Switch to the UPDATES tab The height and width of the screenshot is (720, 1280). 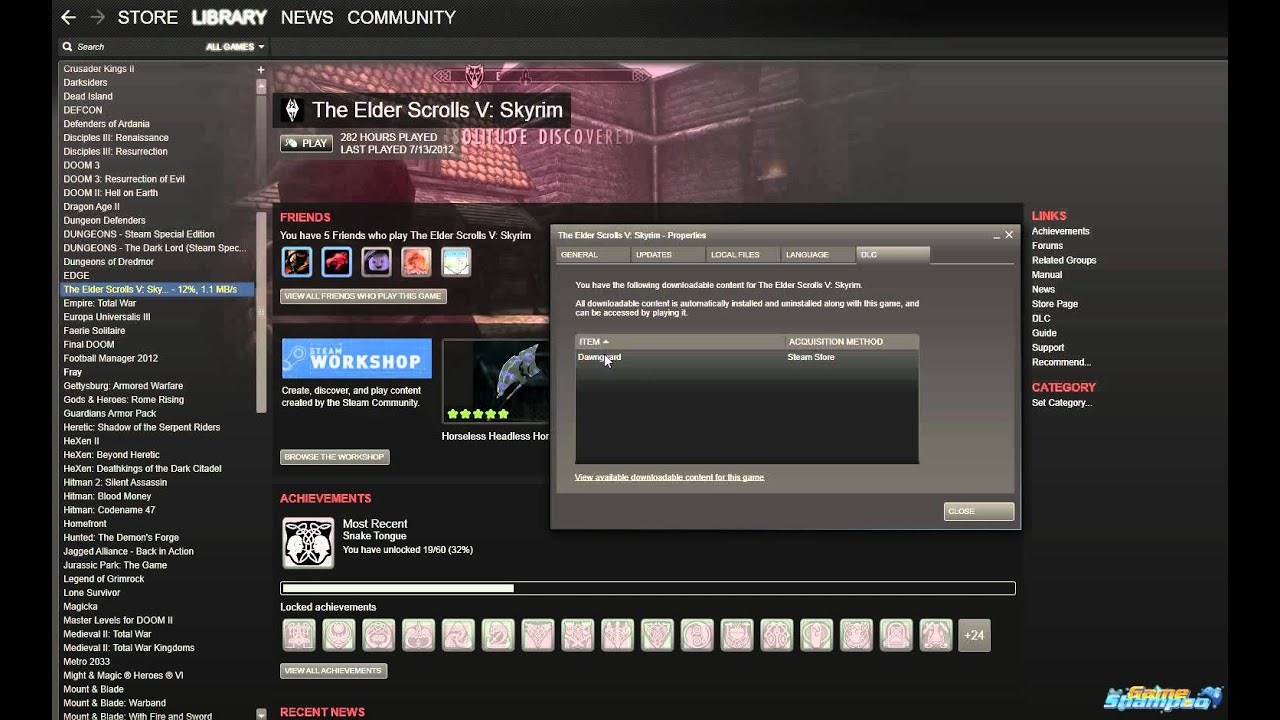tap(668, 255)
